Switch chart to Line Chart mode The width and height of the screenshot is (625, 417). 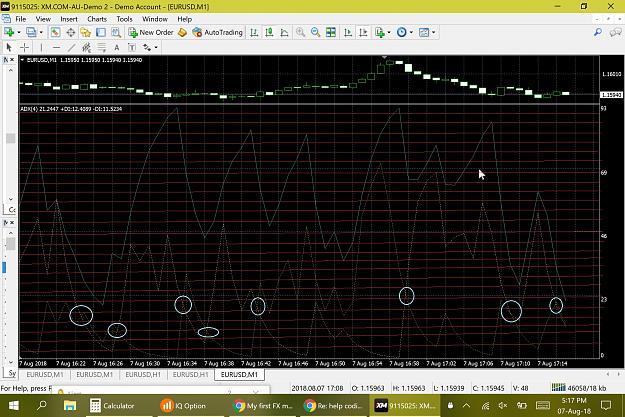(x=284, y=32)
